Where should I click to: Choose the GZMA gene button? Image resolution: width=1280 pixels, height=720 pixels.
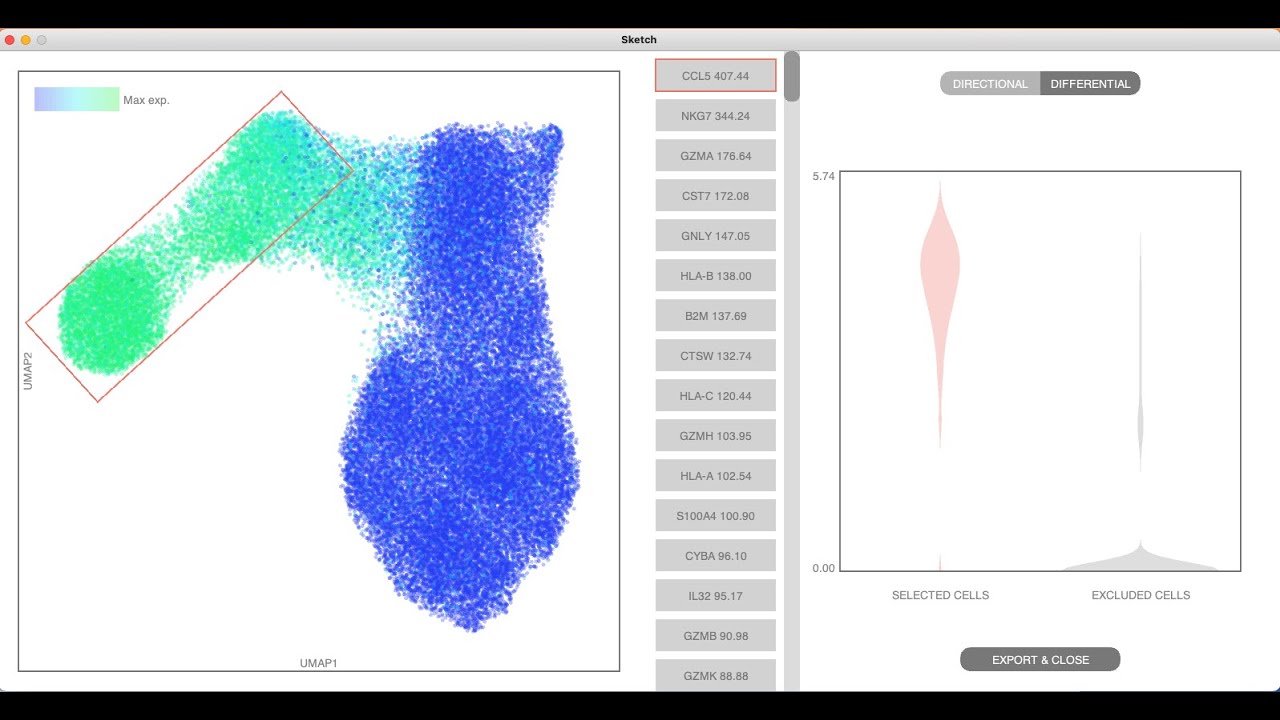point(715,156)
